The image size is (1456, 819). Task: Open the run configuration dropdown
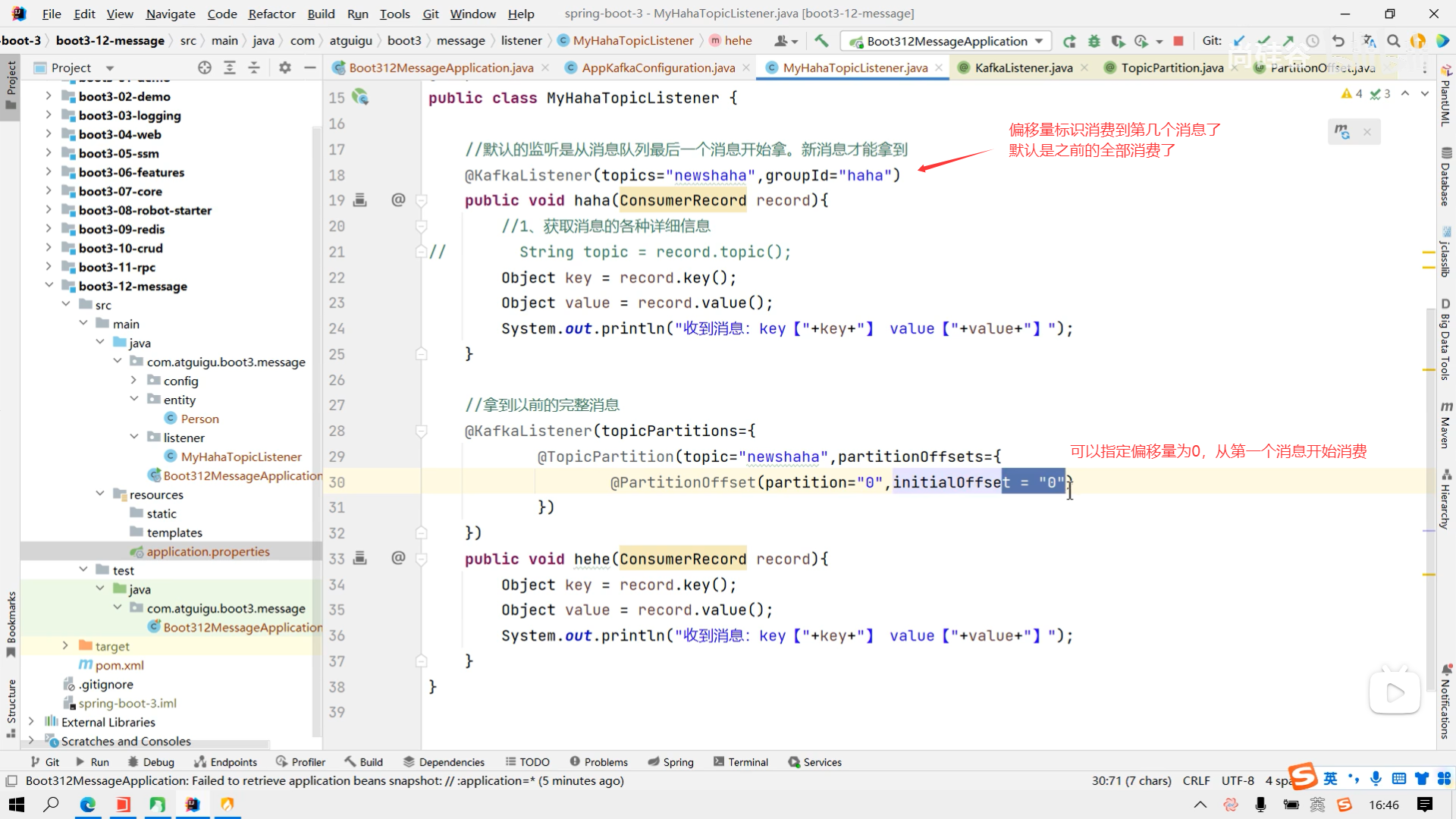coord(1039,41)
